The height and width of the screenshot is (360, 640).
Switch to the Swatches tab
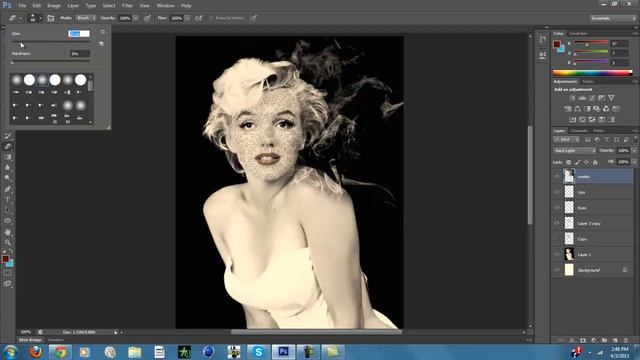click(578, 33)
